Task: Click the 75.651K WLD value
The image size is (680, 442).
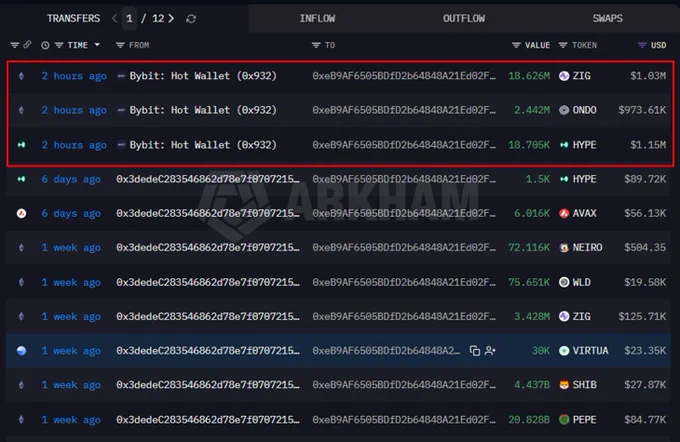Action: click(529, 282)
